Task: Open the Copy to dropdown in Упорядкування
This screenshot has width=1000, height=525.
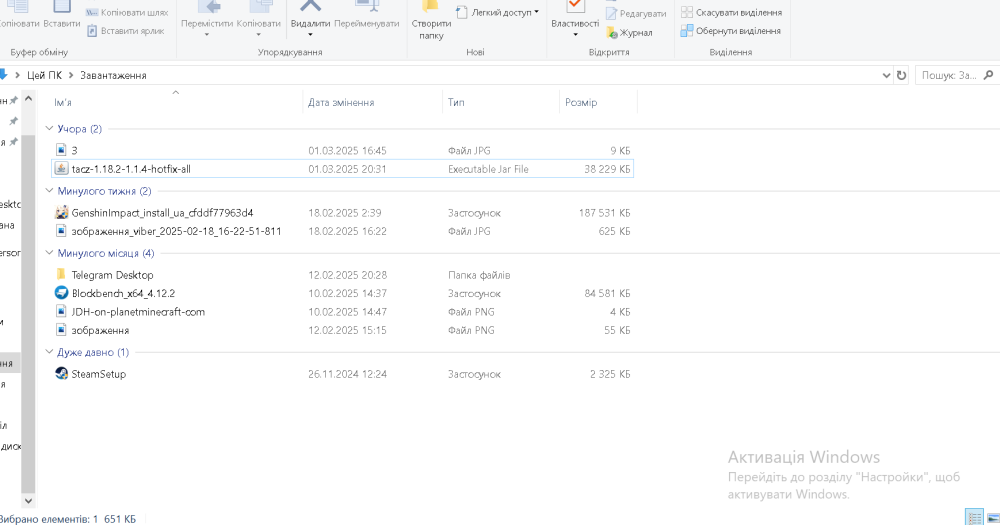Action: point(258,34)
